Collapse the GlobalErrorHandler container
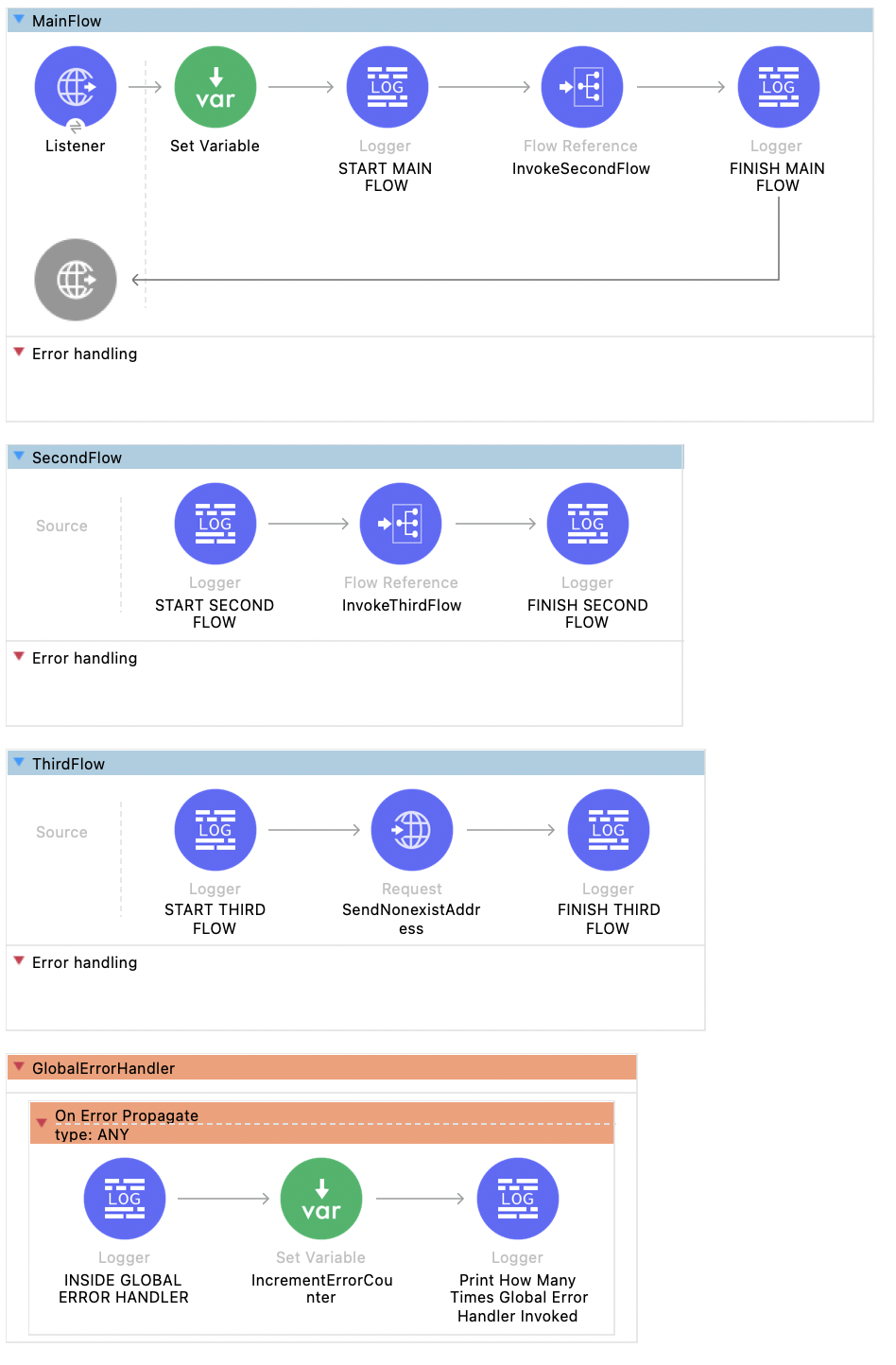896x1365 pixels. 19,1067
